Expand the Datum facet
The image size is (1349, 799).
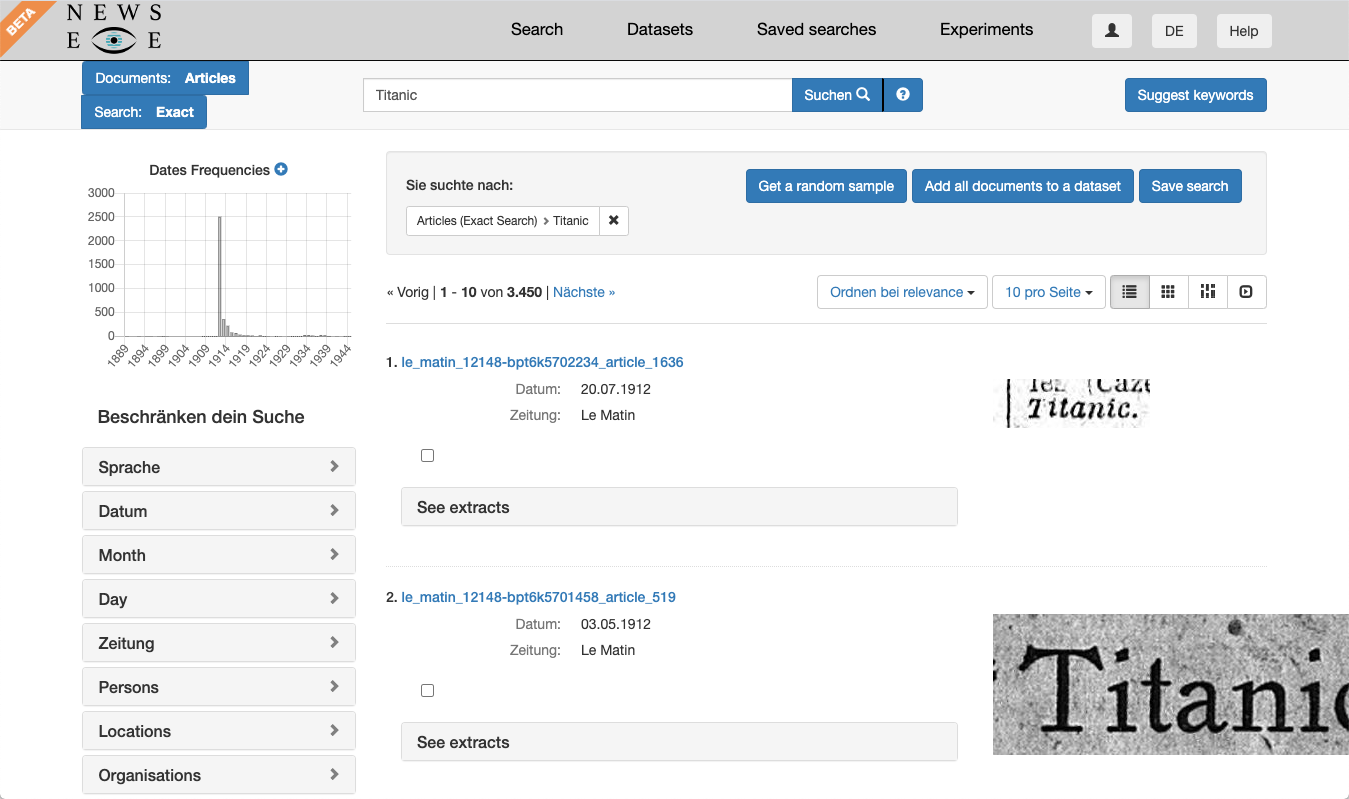219,511
